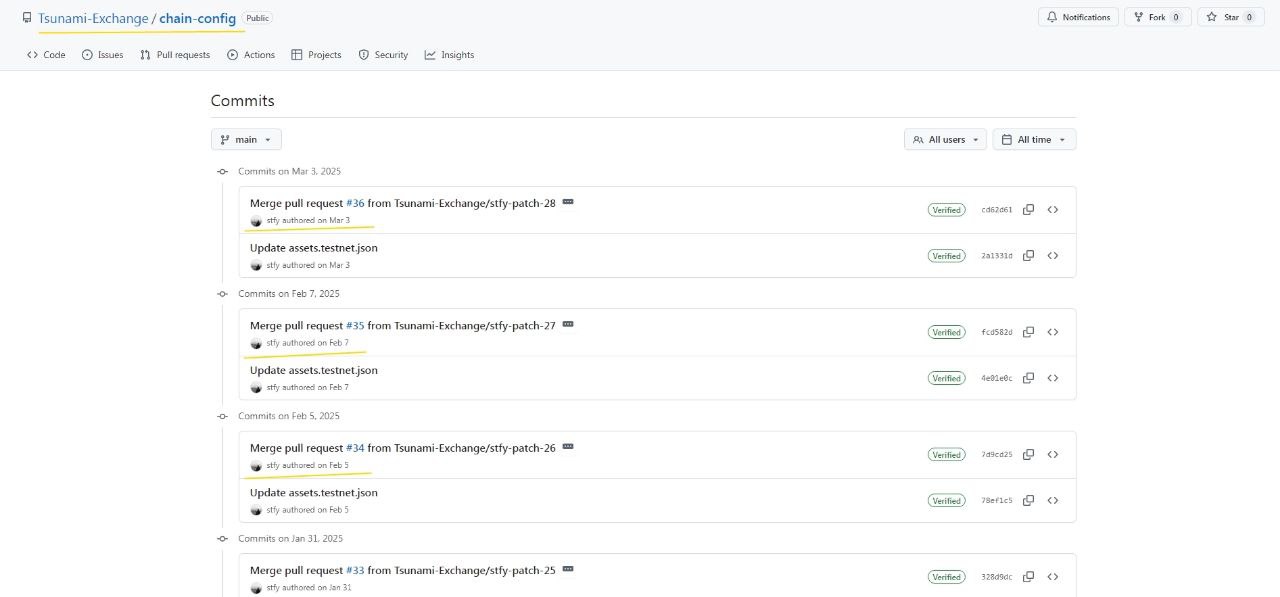Open the All time date filter
The image size is (1280, 597).
click(x=1034, y=140)
